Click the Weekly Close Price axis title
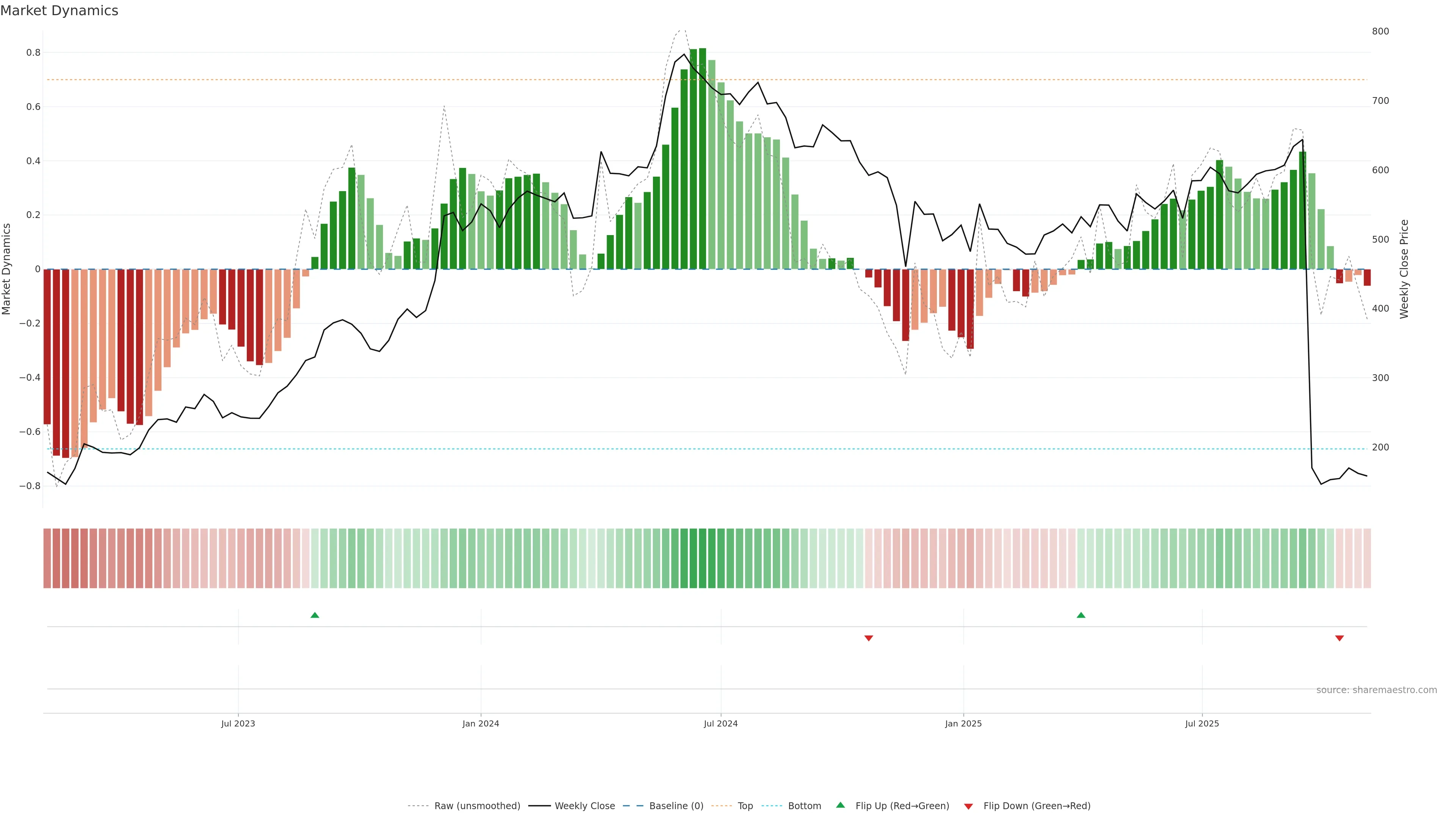Viewport: 1456px width, 819px height. (x=1404, y=269)
